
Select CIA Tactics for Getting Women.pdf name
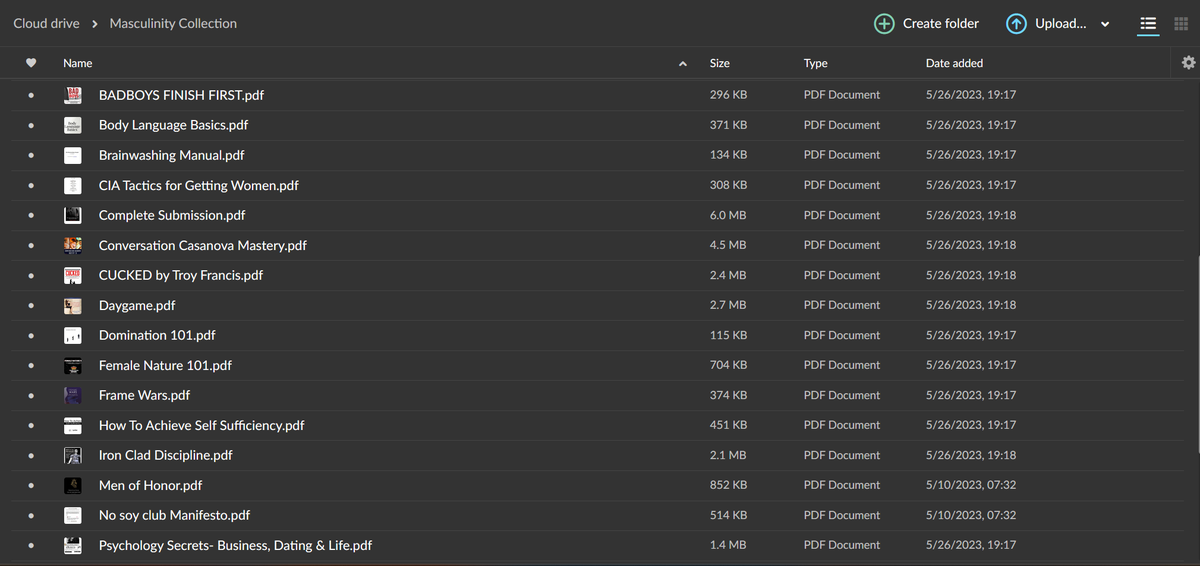(198, 185)
